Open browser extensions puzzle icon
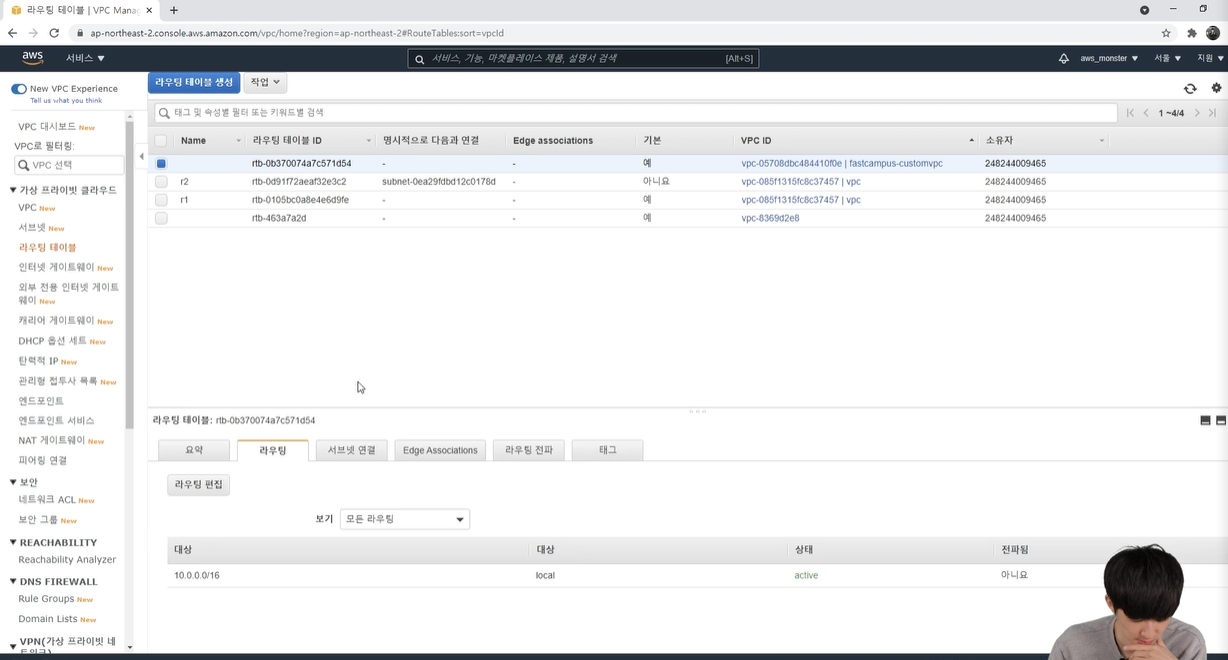 [x=1191, y=33]
